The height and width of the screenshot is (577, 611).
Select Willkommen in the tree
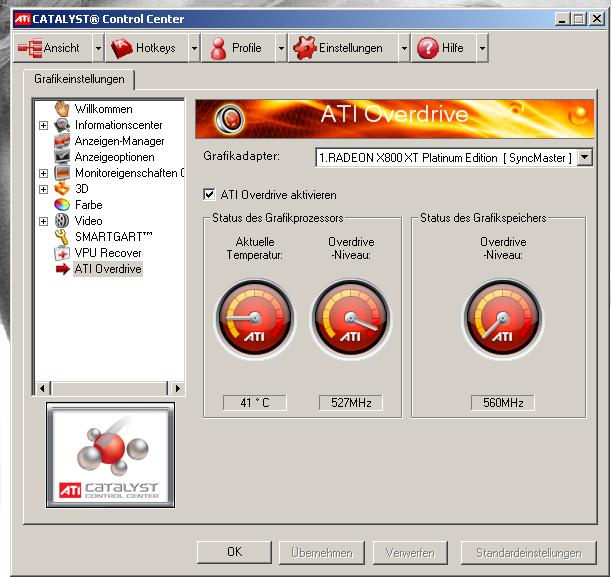point(103,109)
